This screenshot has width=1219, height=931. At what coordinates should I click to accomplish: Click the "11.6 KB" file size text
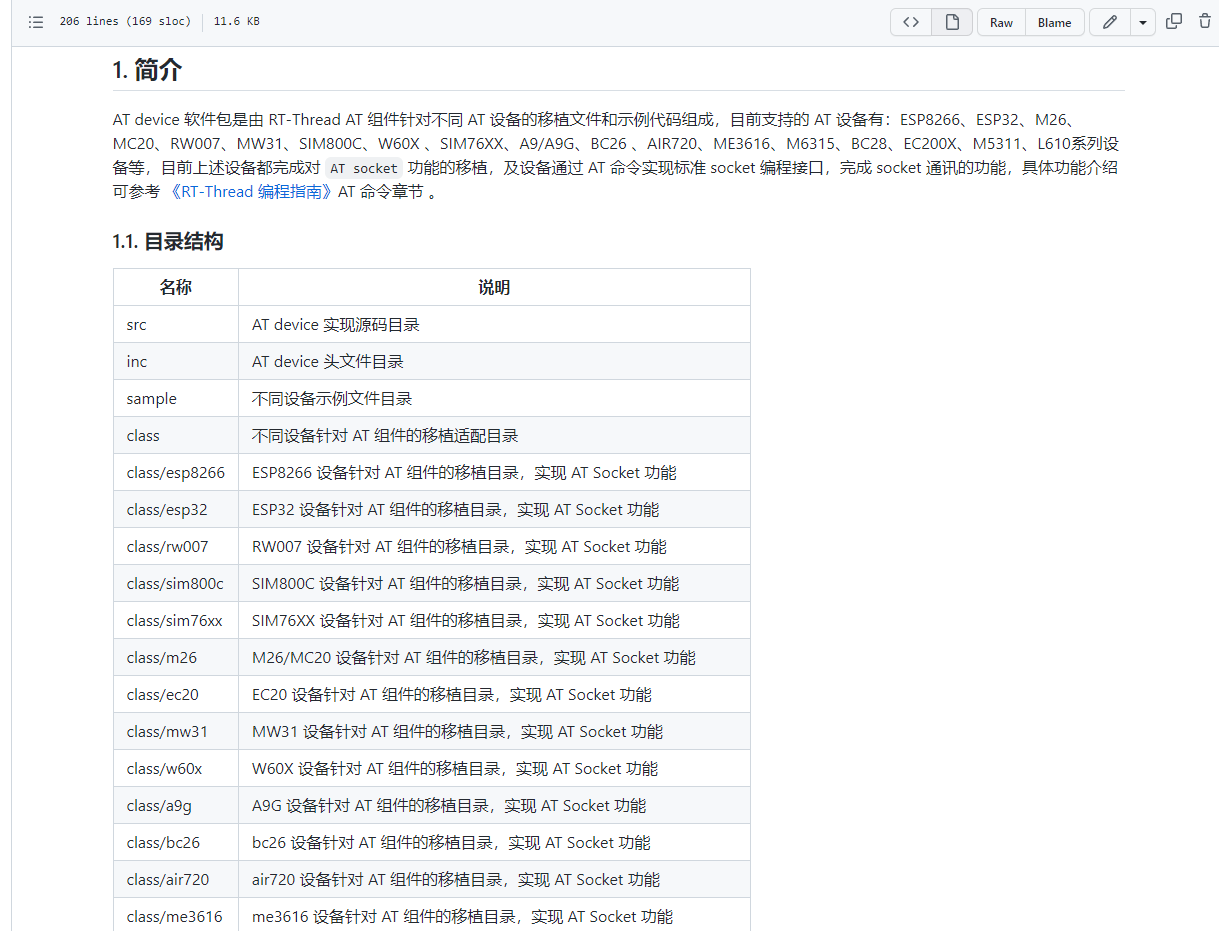236,22
